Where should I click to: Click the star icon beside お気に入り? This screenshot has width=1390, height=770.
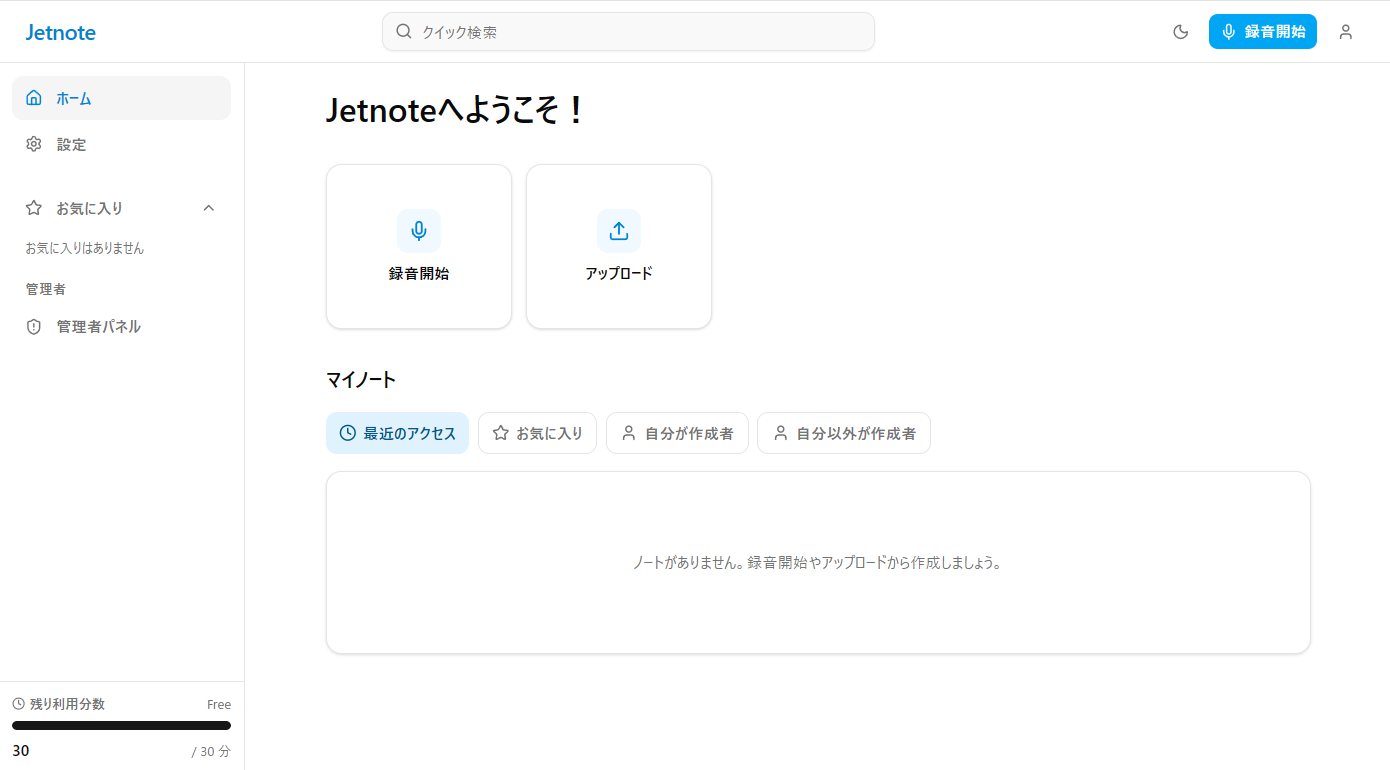pos(35,208)
